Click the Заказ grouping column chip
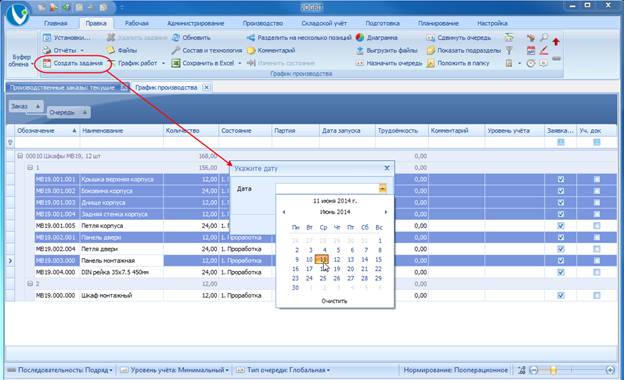This screenshot has height=380, width=624. (26, 106)
